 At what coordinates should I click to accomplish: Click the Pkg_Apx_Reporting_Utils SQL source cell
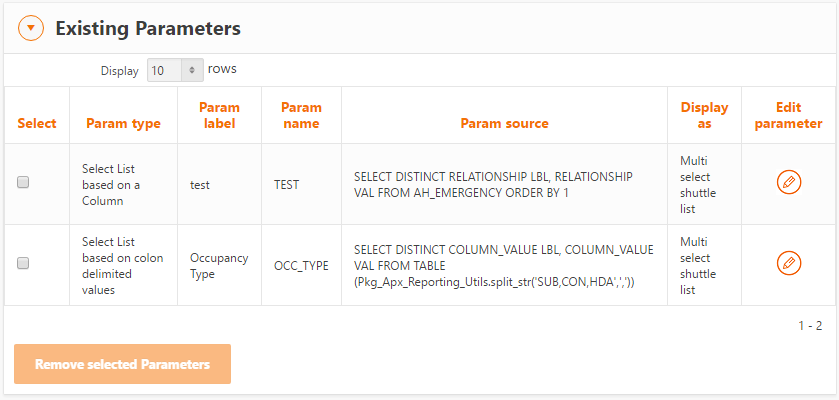coord(503,266)
